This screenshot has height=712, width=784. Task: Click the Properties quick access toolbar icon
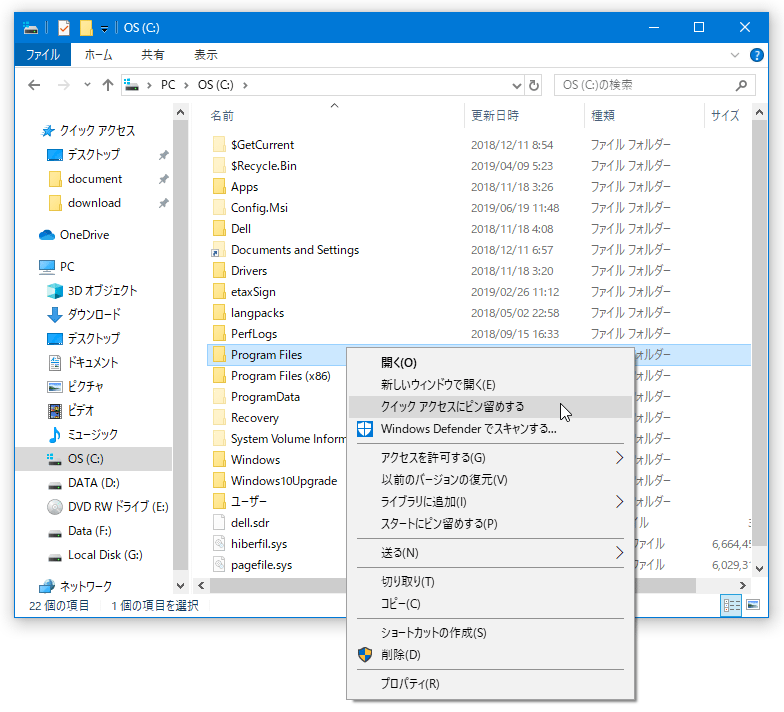pos(64,28)
